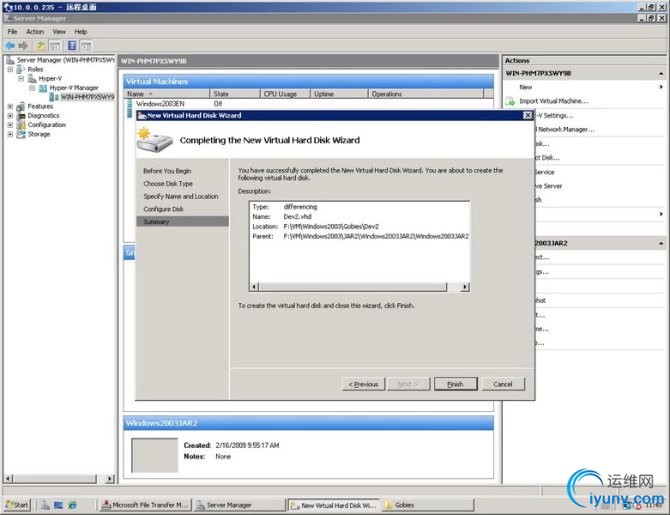The width and height of the screenshot is (670, 515).
Task: Click the Forward arrow toolbar icon
Action: pyautogui.click(x=23, y=45)
